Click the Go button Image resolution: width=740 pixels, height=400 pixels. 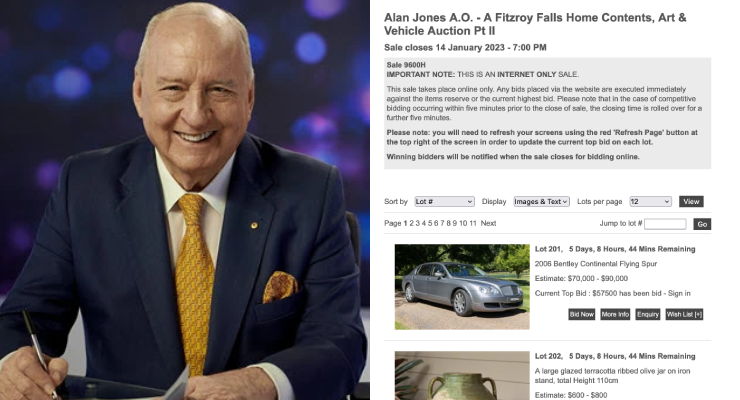(x=702, y=224)
